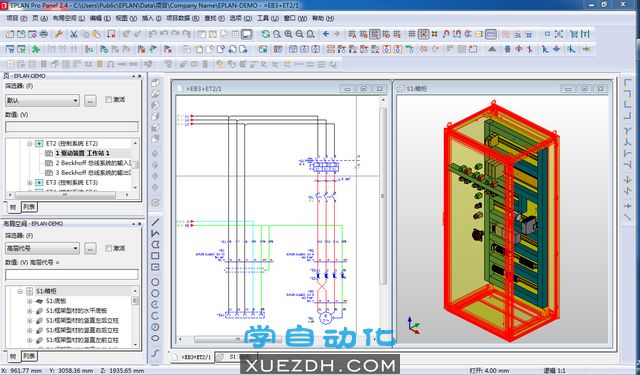Click the blue back arrow icon
The image size is (640, 375).
[326, 34]
